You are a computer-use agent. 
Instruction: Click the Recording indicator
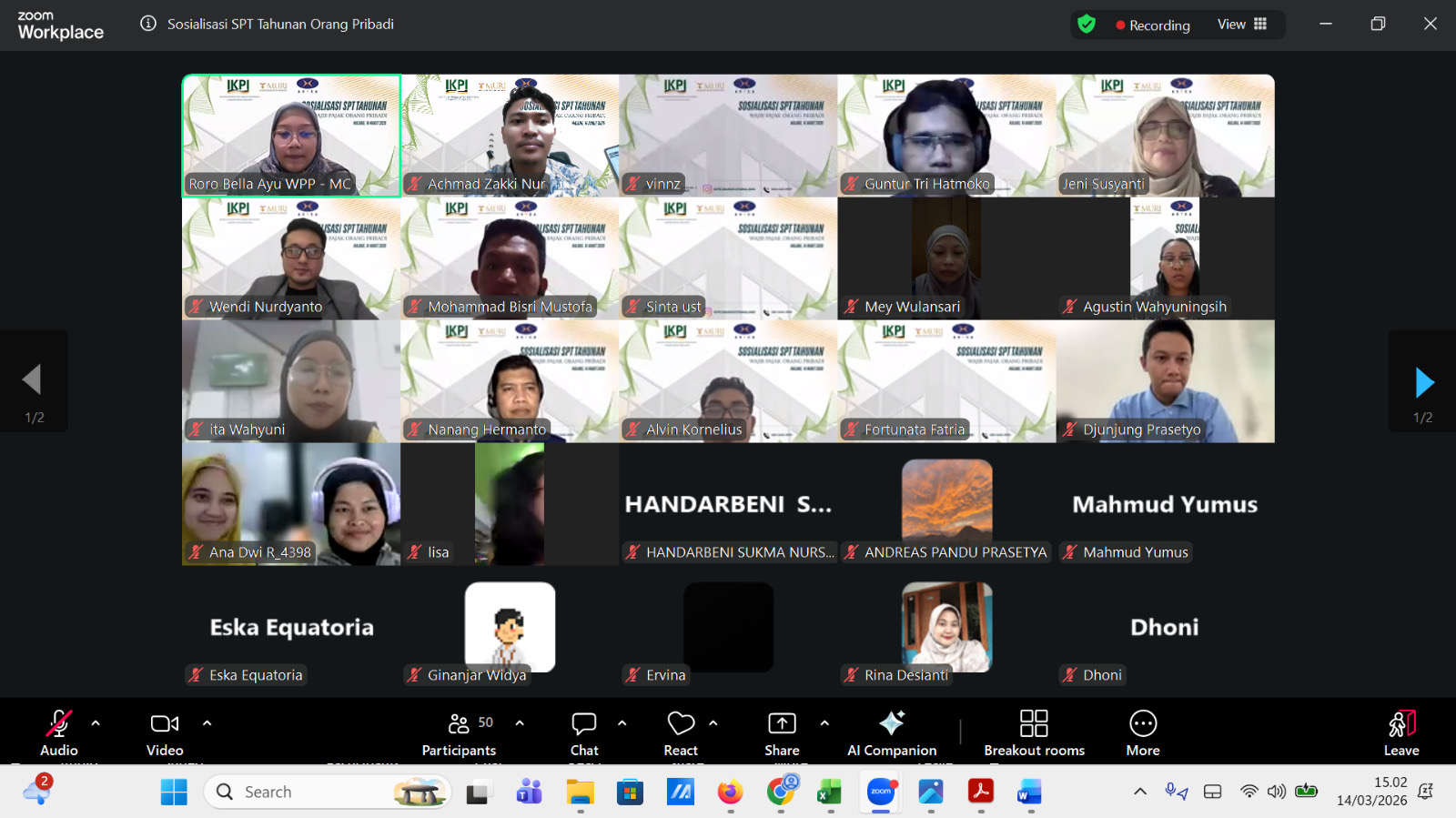click(1153, 25)
